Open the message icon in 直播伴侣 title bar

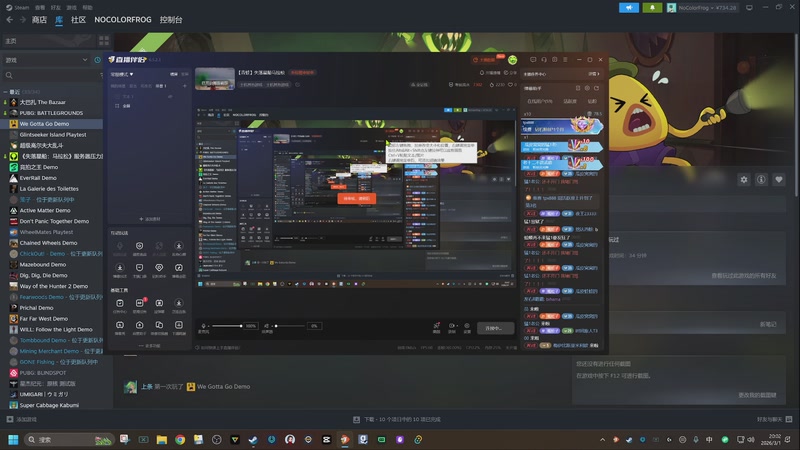click(533, 60)
